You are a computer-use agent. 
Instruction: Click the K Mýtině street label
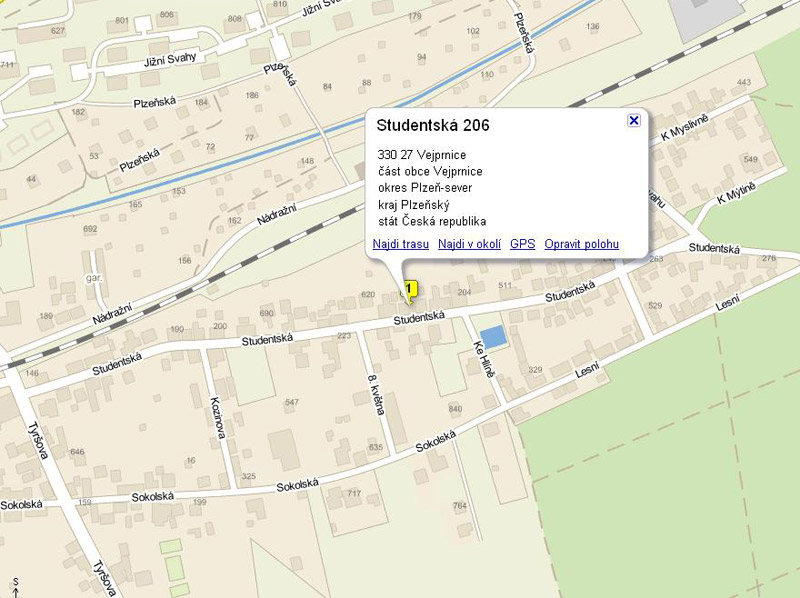736,193
